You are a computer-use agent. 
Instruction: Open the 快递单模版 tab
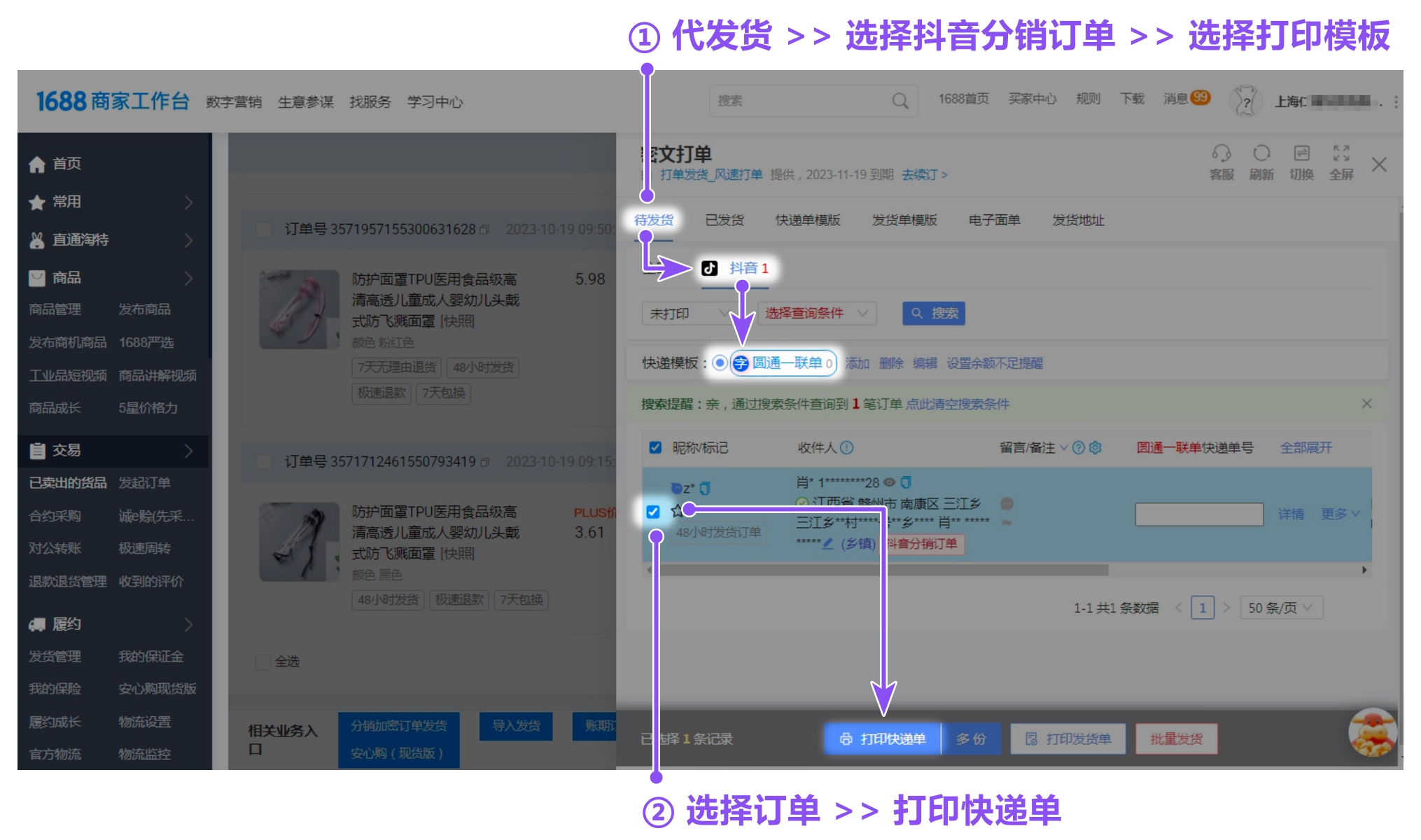[x=808, y=220]
